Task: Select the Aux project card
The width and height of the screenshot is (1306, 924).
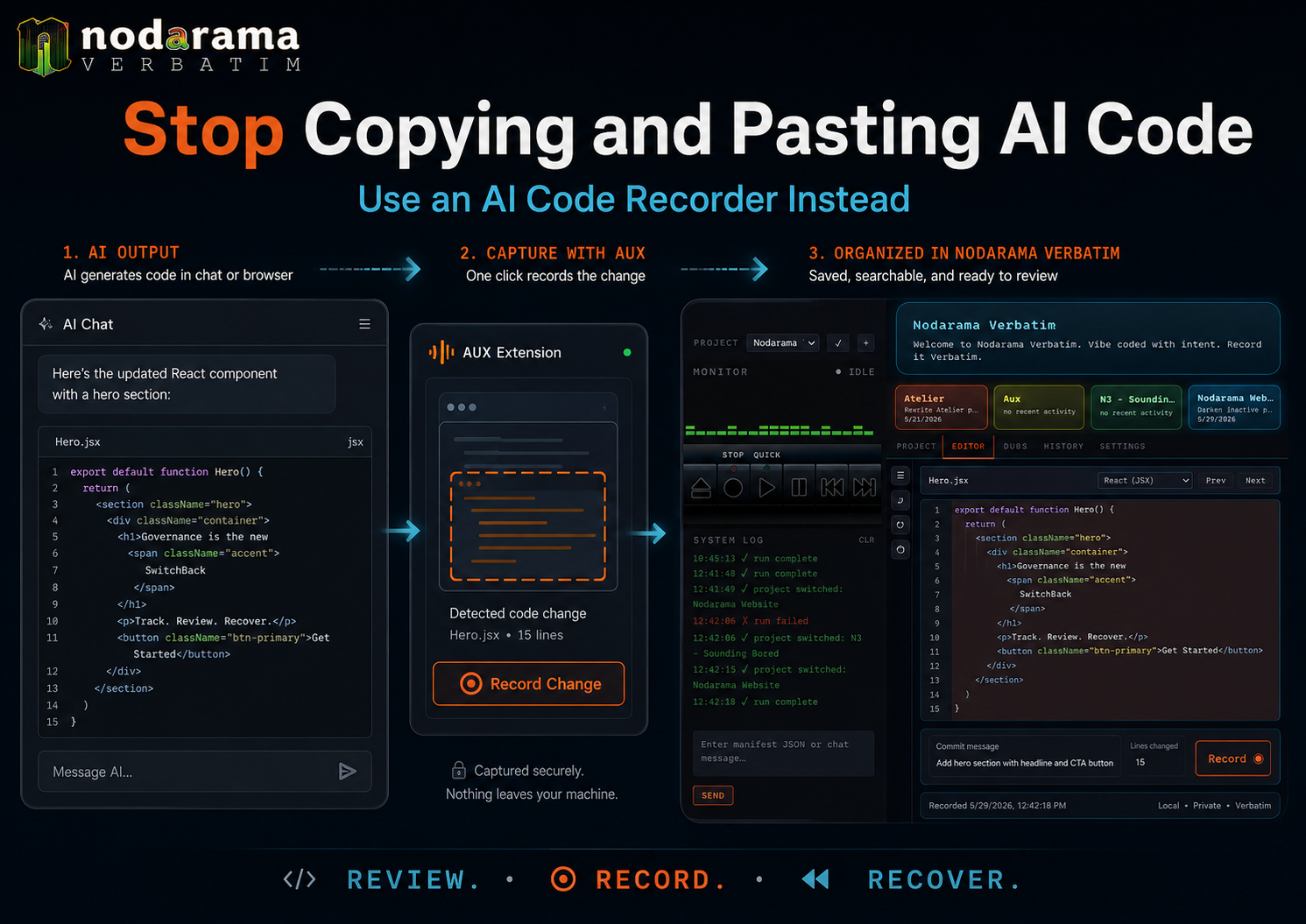Action: click(1040, 407)
